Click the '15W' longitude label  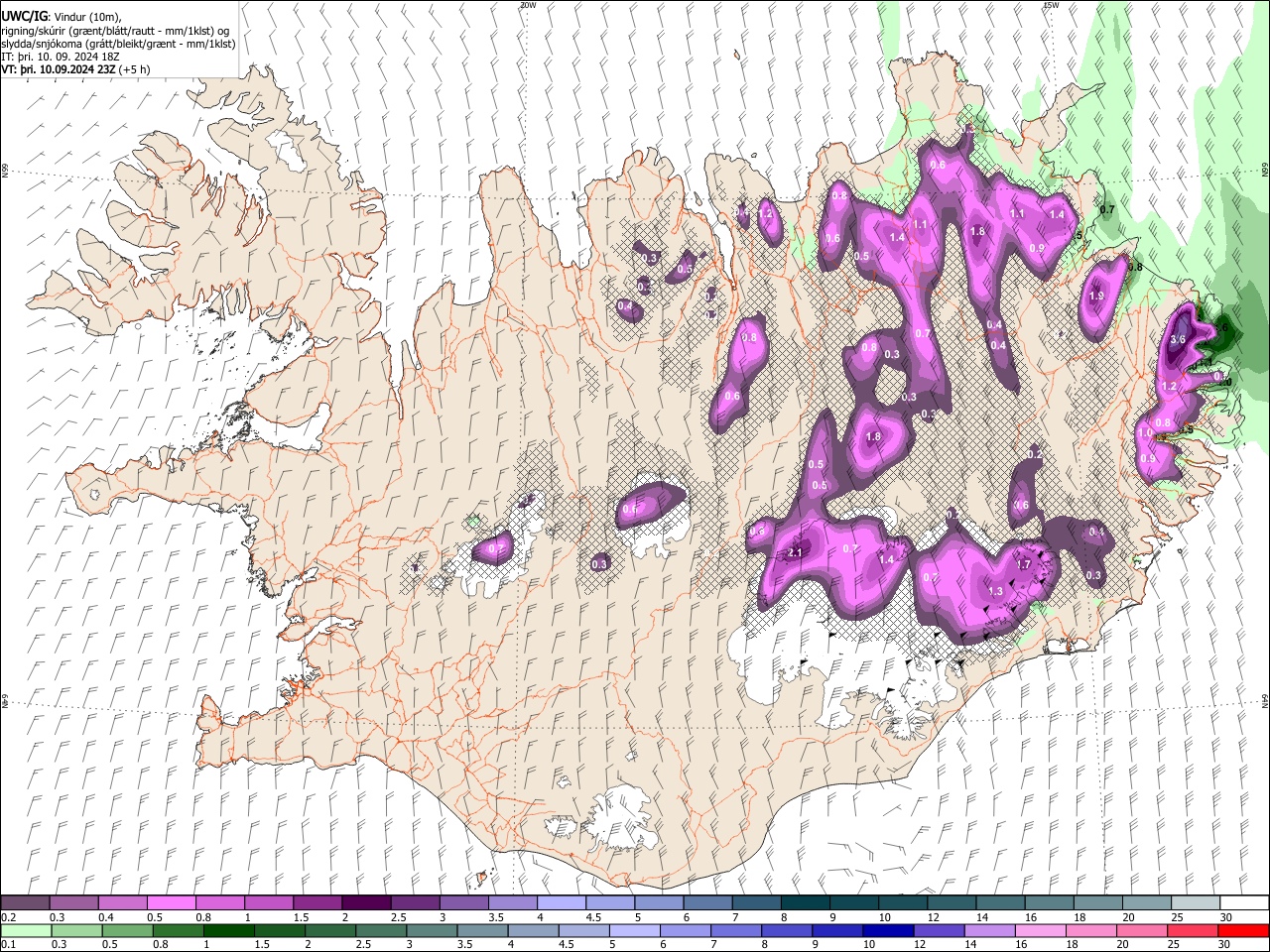1051,5
